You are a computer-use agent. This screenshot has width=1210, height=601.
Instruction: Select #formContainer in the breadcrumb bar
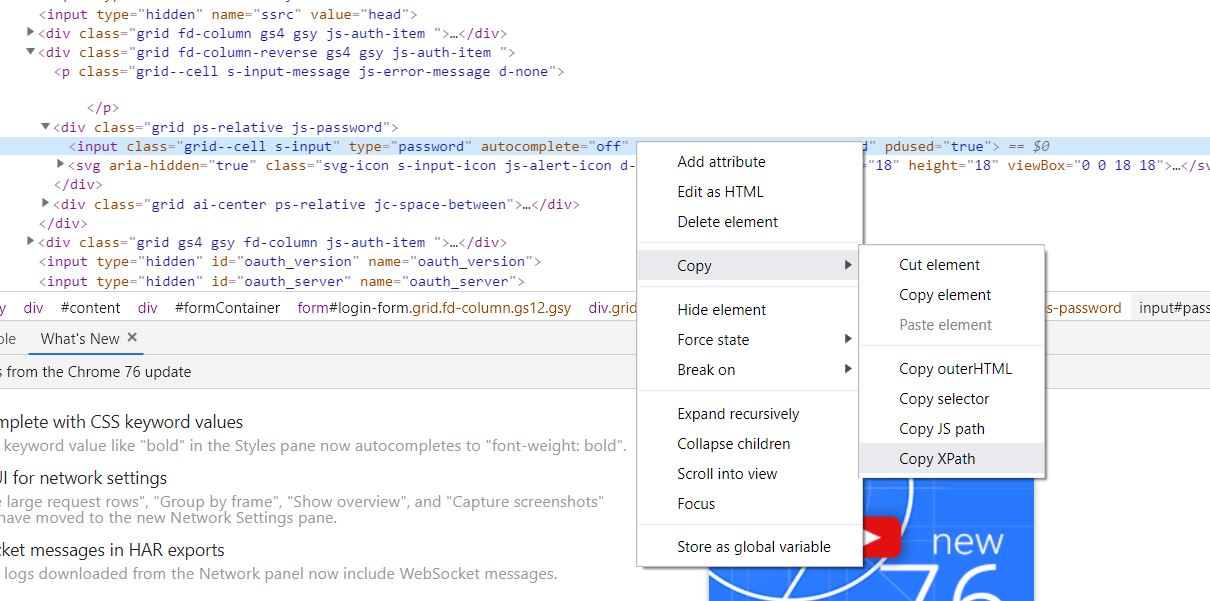[227, 308]
